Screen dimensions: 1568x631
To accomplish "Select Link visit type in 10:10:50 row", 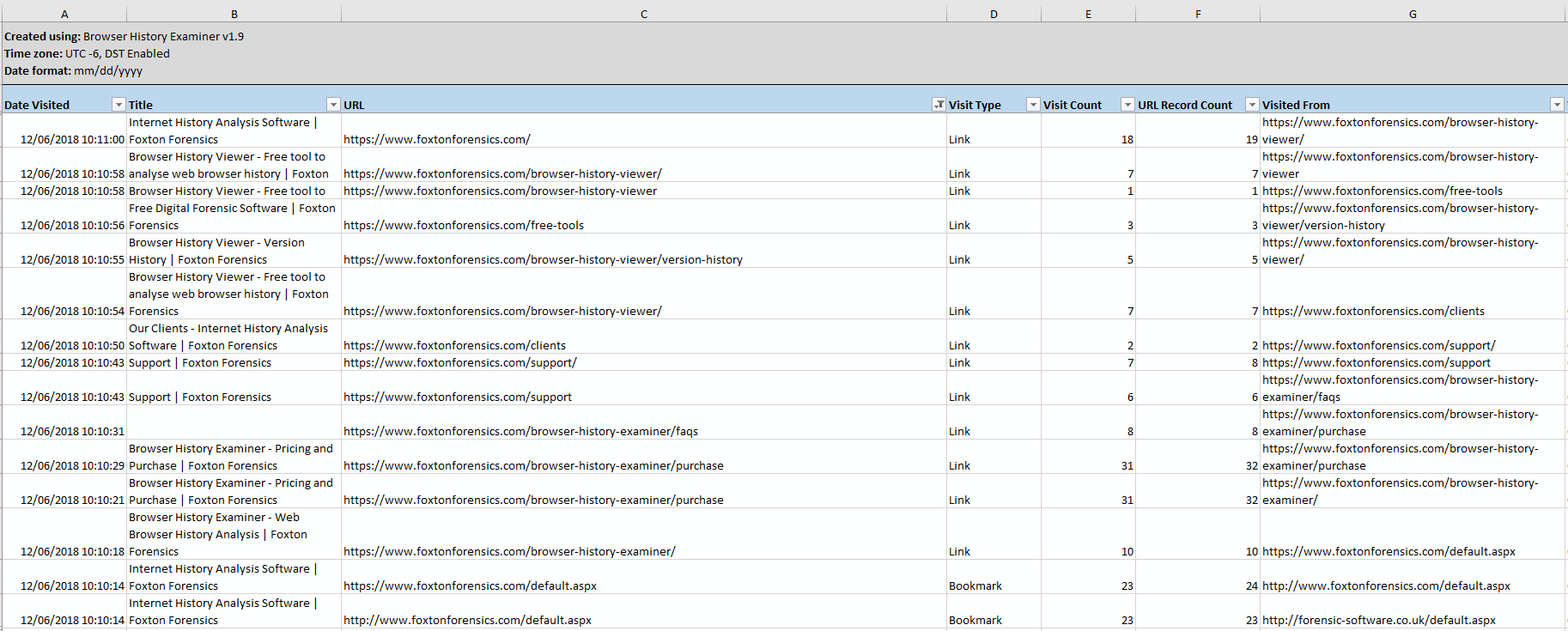I will pos(994,337).
